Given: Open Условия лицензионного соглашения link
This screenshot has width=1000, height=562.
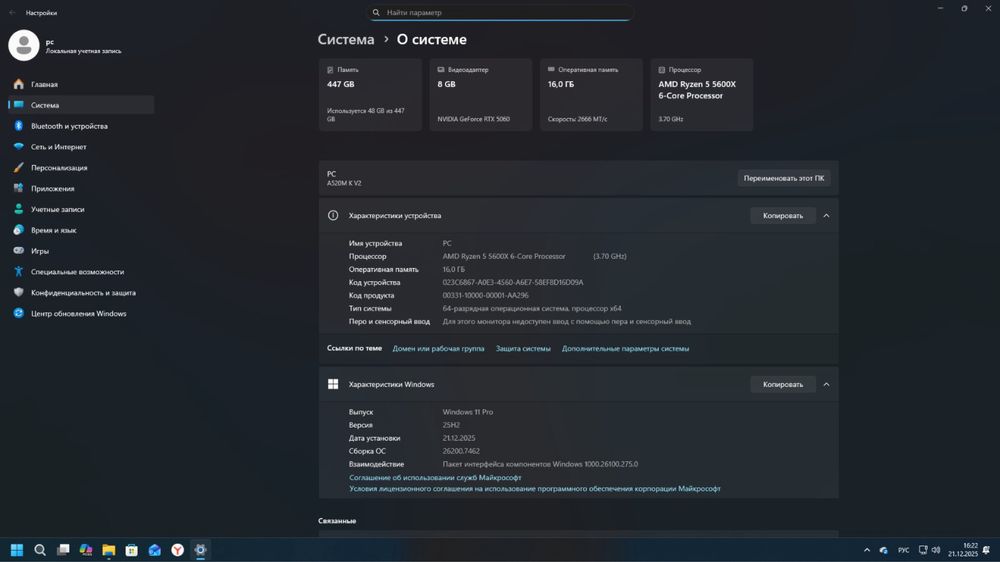Looking at the screenshot, I should [534, 489].
